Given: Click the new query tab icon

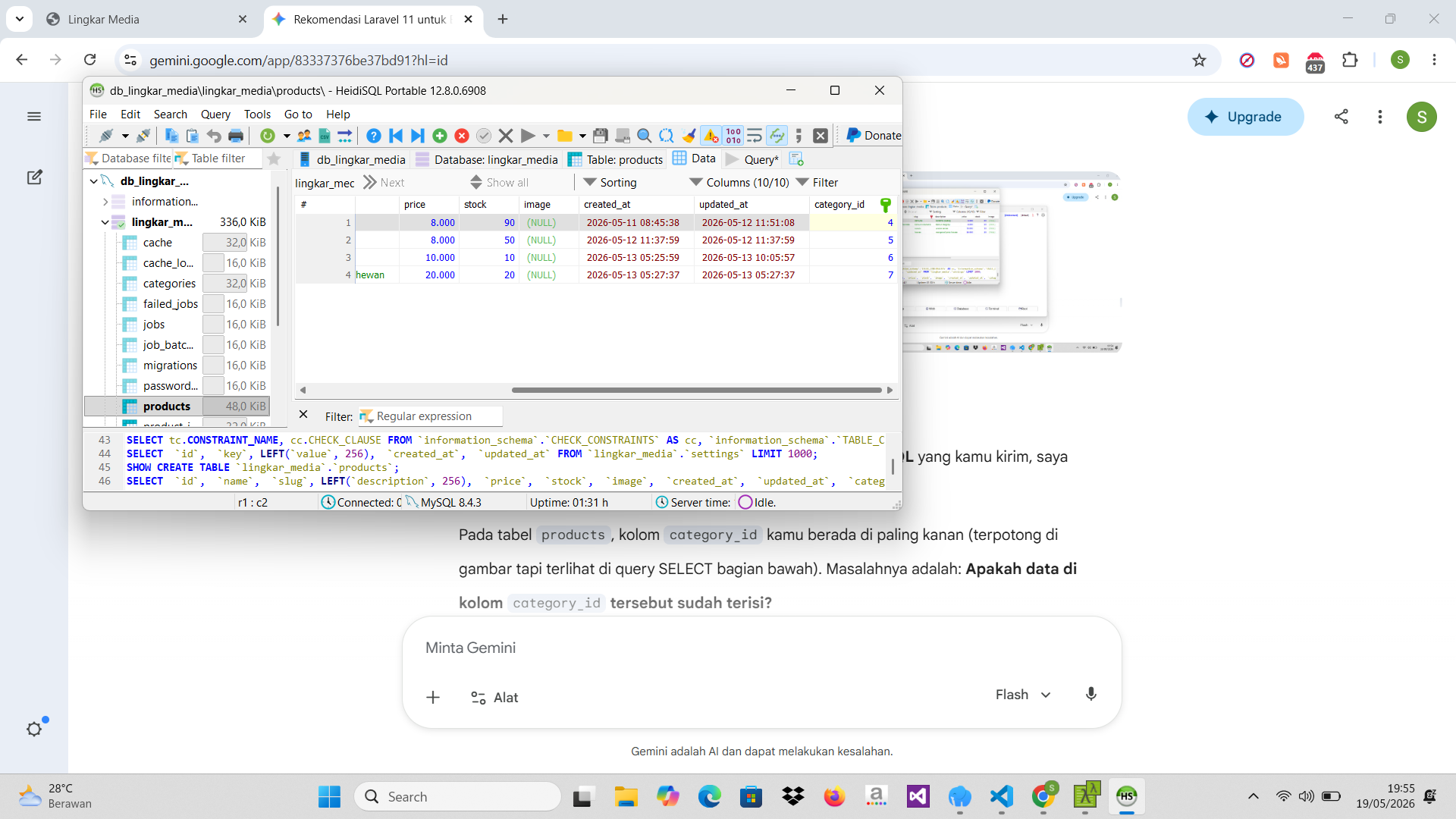Looking at the screenshot, I should point(796,159).
